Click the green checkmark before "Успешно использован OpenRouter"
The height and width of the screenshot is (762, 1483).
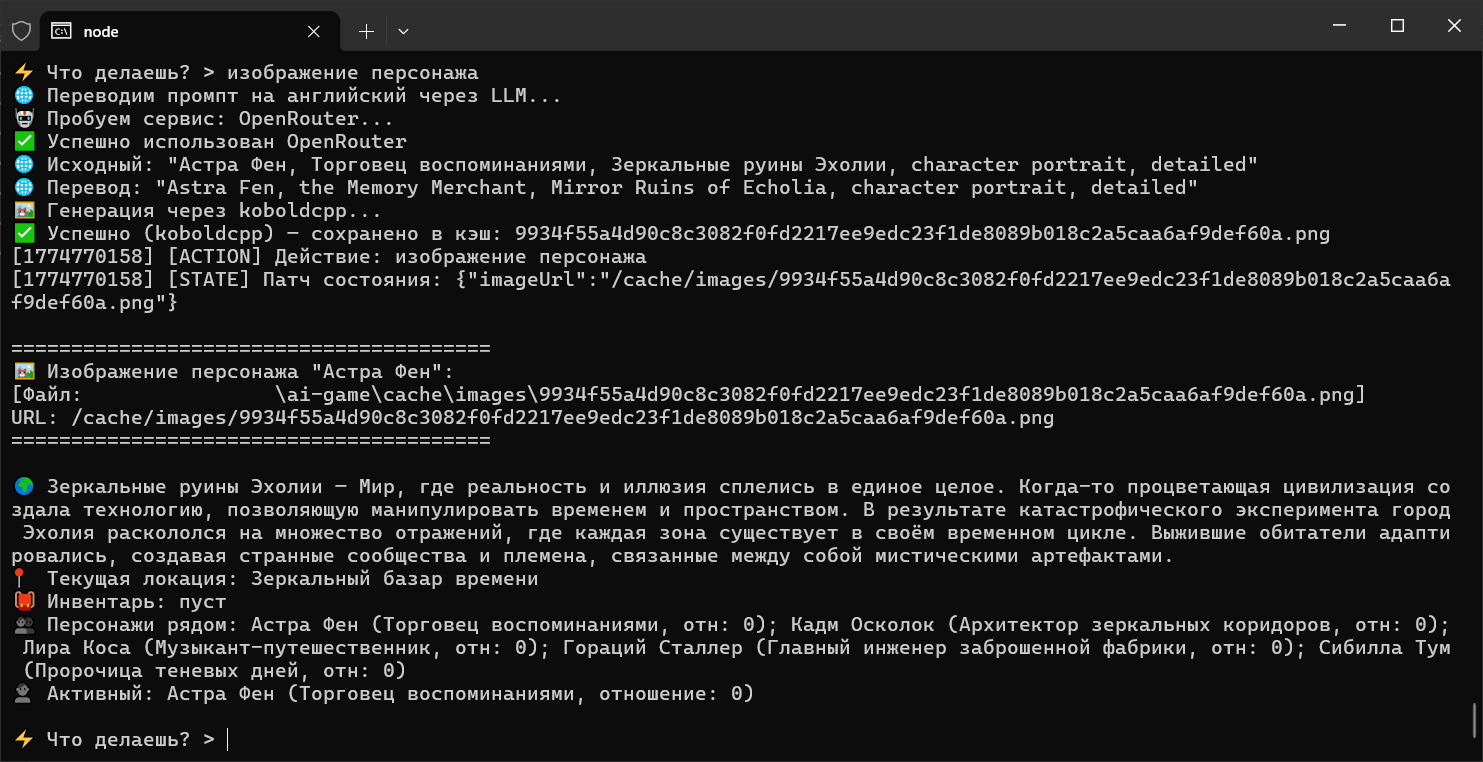(x=23, y=142)
